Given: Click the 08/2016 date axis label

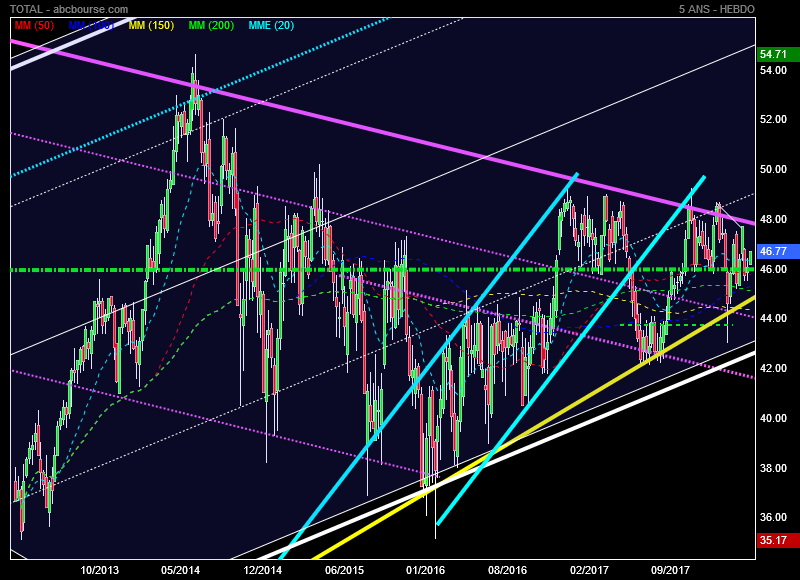Looking at the screenshot, I should tap(507, 570).
